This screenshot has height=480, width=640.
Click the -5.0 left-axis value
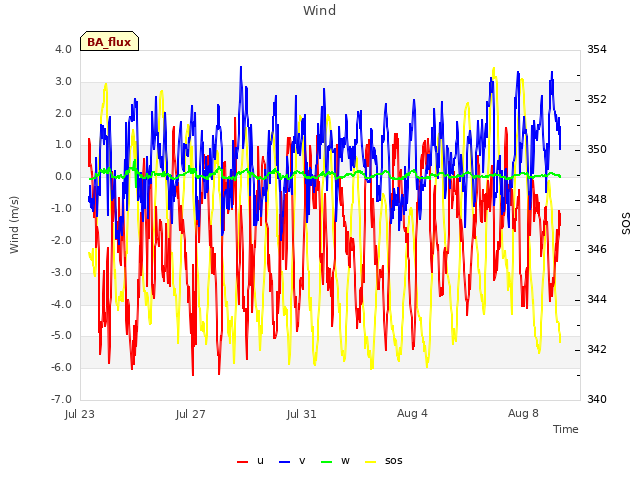point(61,336)
